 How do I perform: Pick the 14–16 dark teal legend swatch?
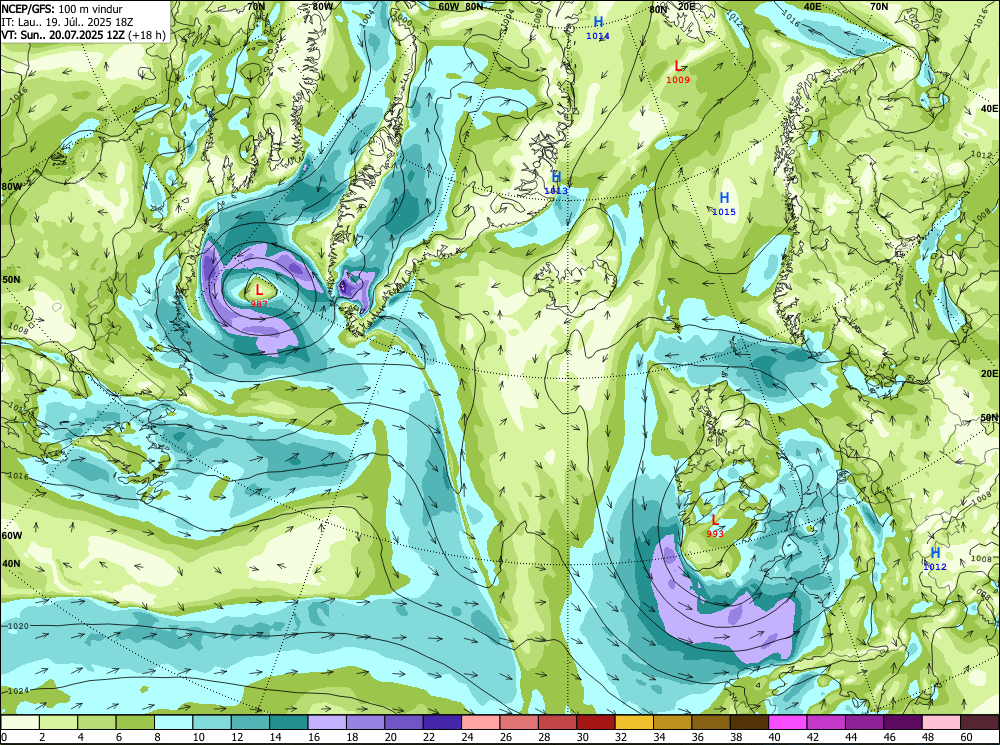click(x=289, y=722)
